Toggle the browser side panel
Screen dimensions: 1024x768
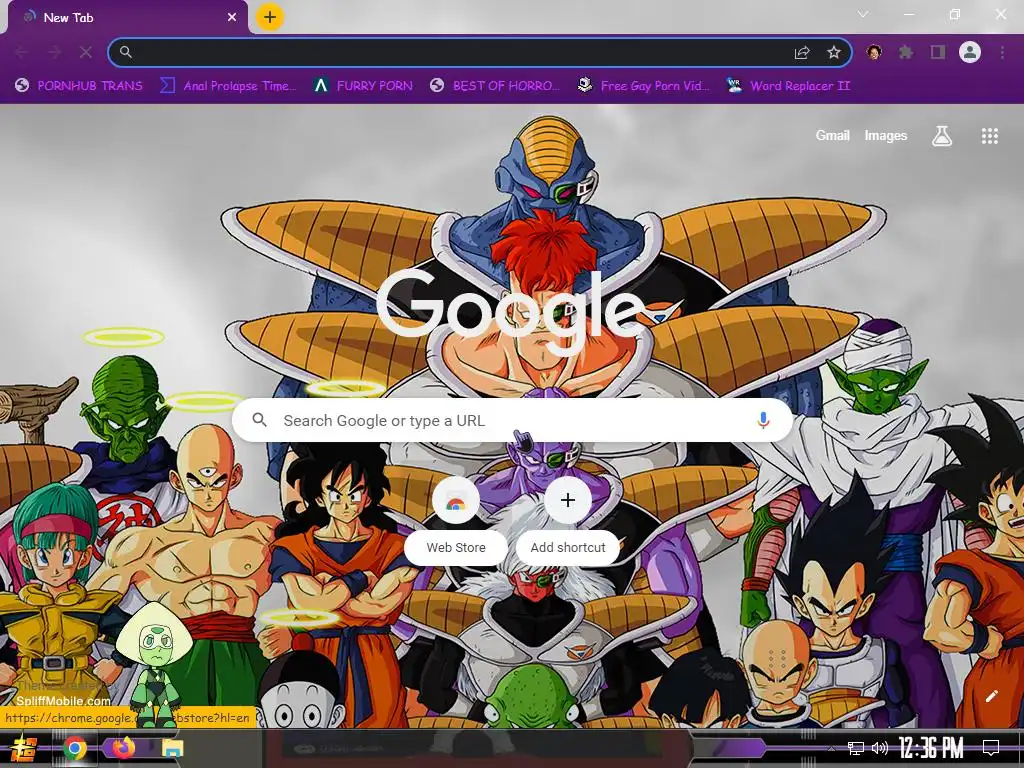click(x=938, y=52)
